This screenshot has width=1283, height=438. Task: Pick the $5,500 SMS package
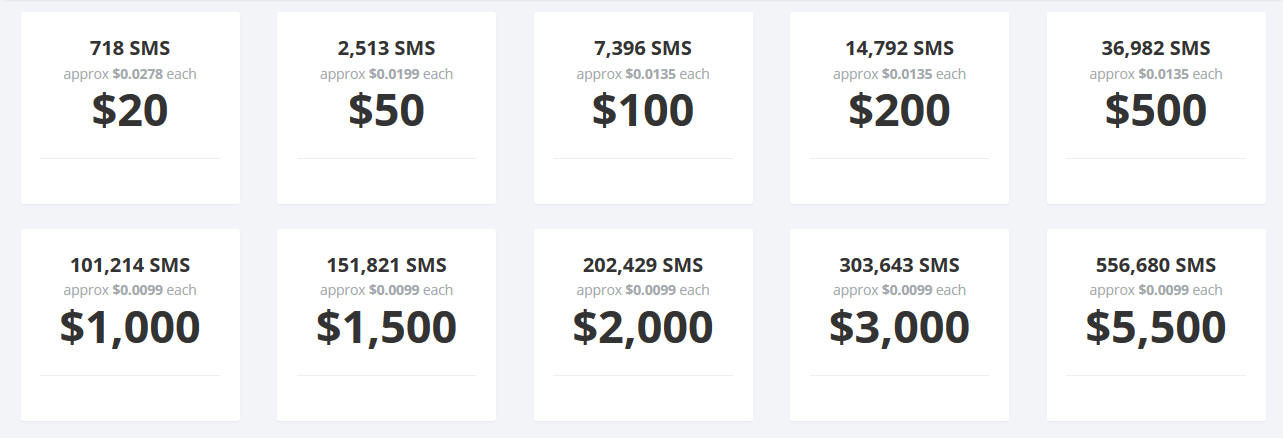tap(1156, 325)
